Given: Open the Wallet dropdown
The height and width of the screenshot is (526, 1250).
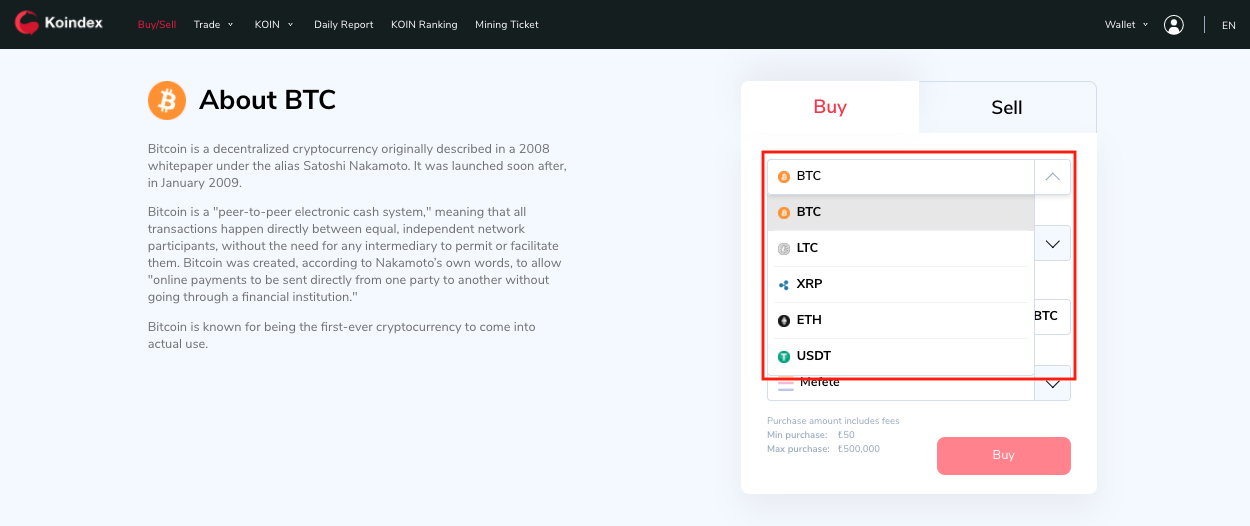Looking at the screenshot, I should tap(1126, 25).
